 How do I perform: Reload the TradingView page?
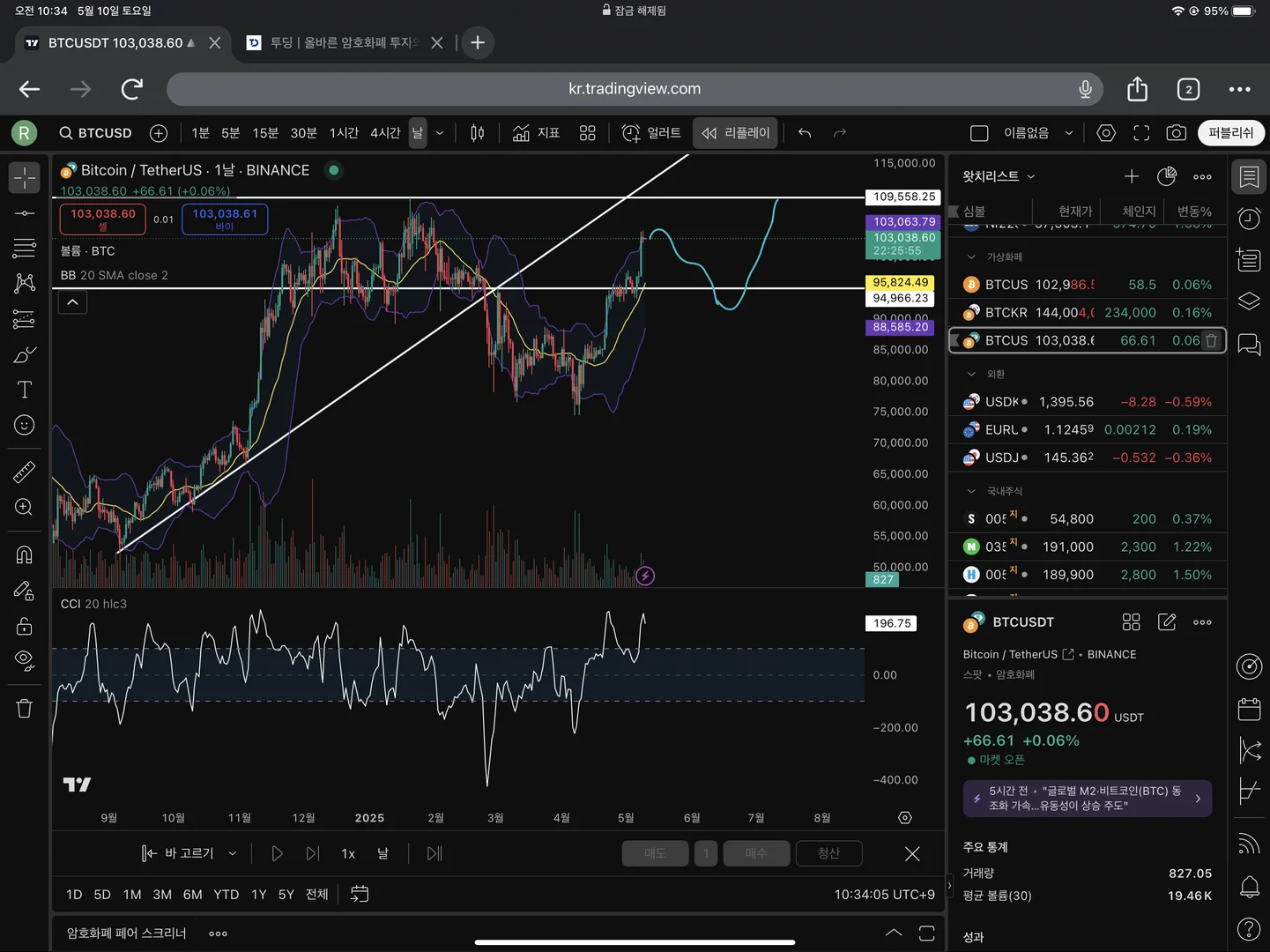pos(132,89)
